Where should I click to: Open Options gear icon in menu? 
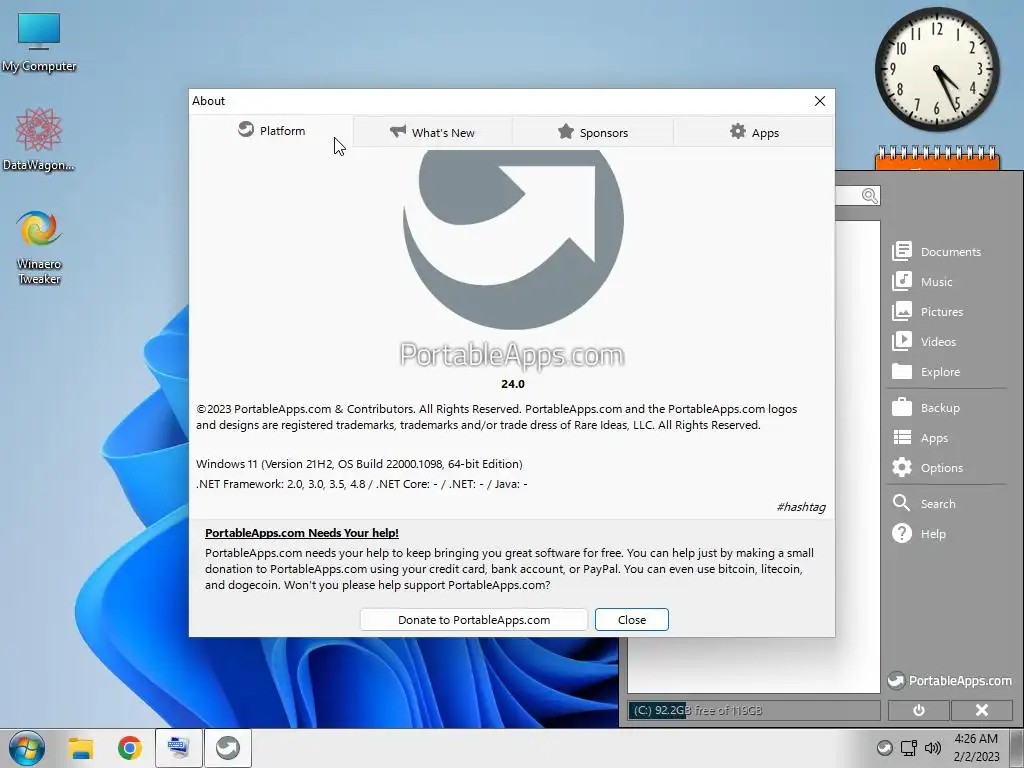click(902, 468)
